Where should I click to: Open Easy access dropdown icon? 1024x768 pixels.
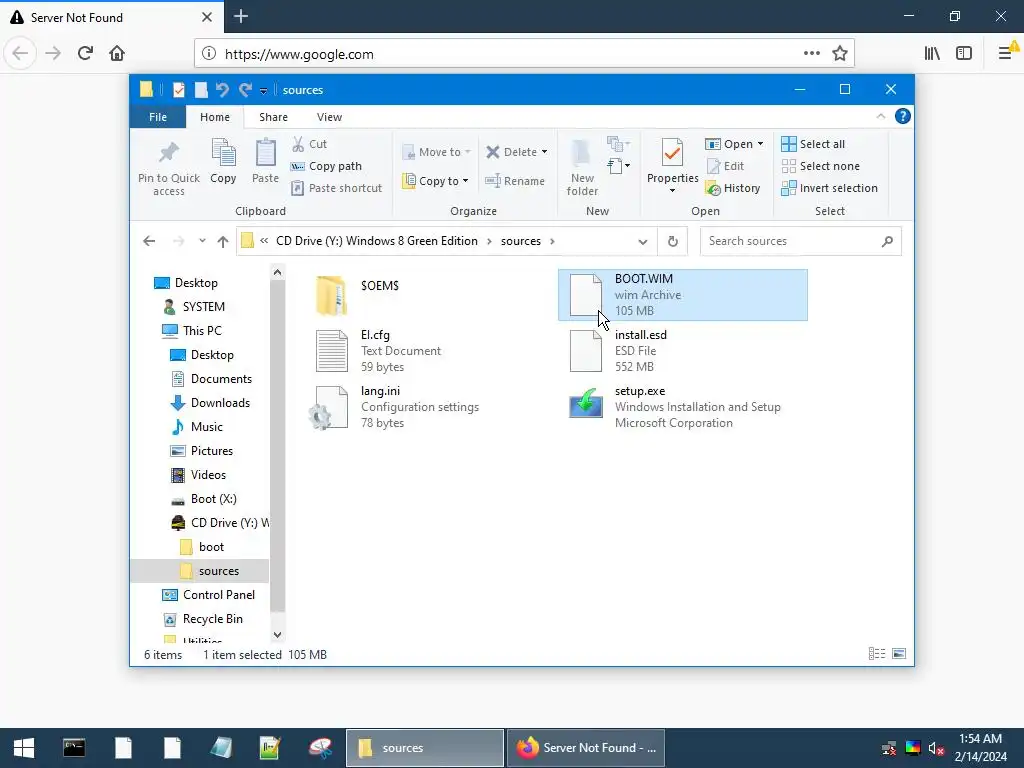pyautogui.click(x=618, y=166)
